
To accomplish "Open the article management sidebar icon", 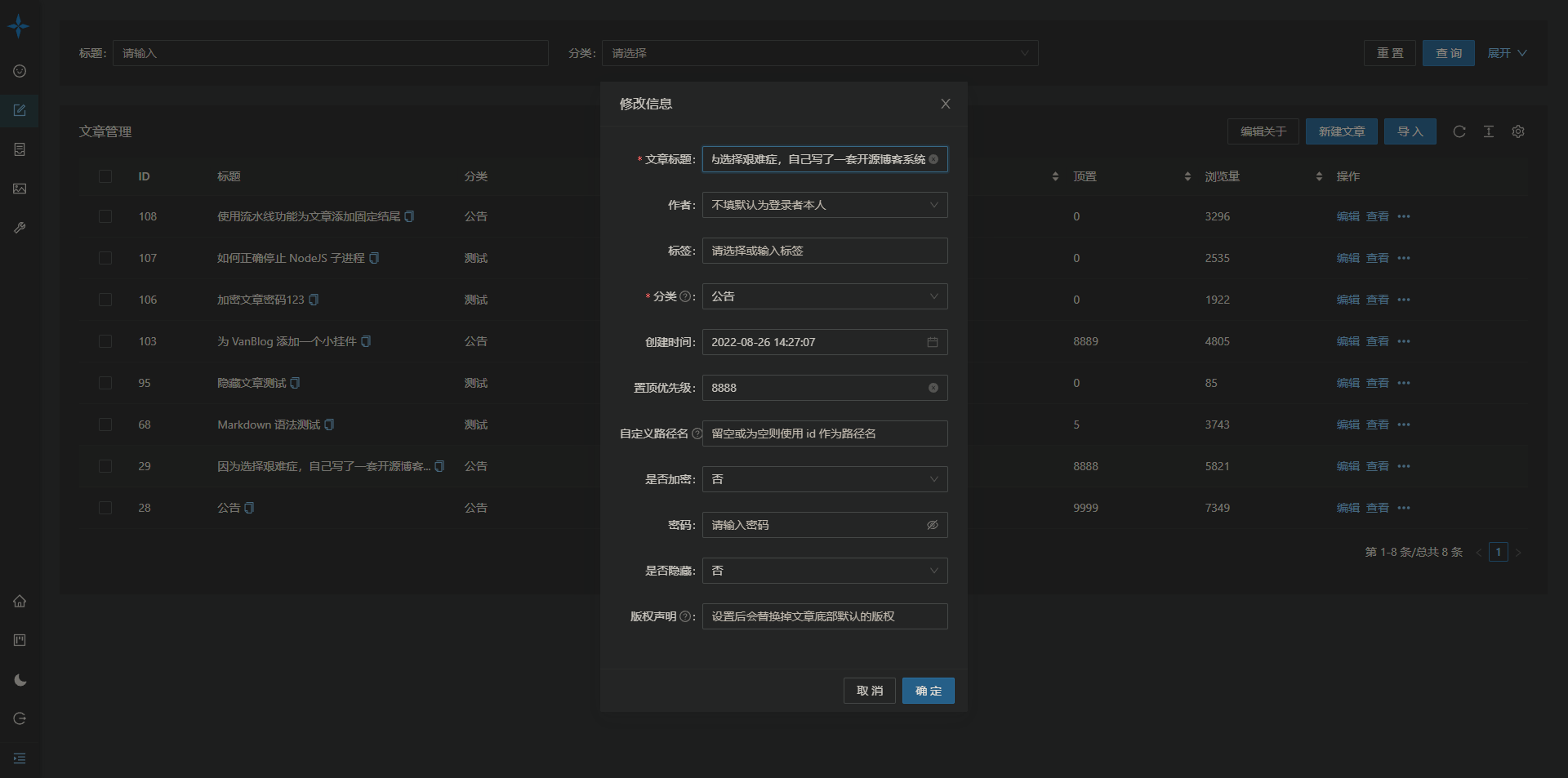I will [x=20, y=110].
